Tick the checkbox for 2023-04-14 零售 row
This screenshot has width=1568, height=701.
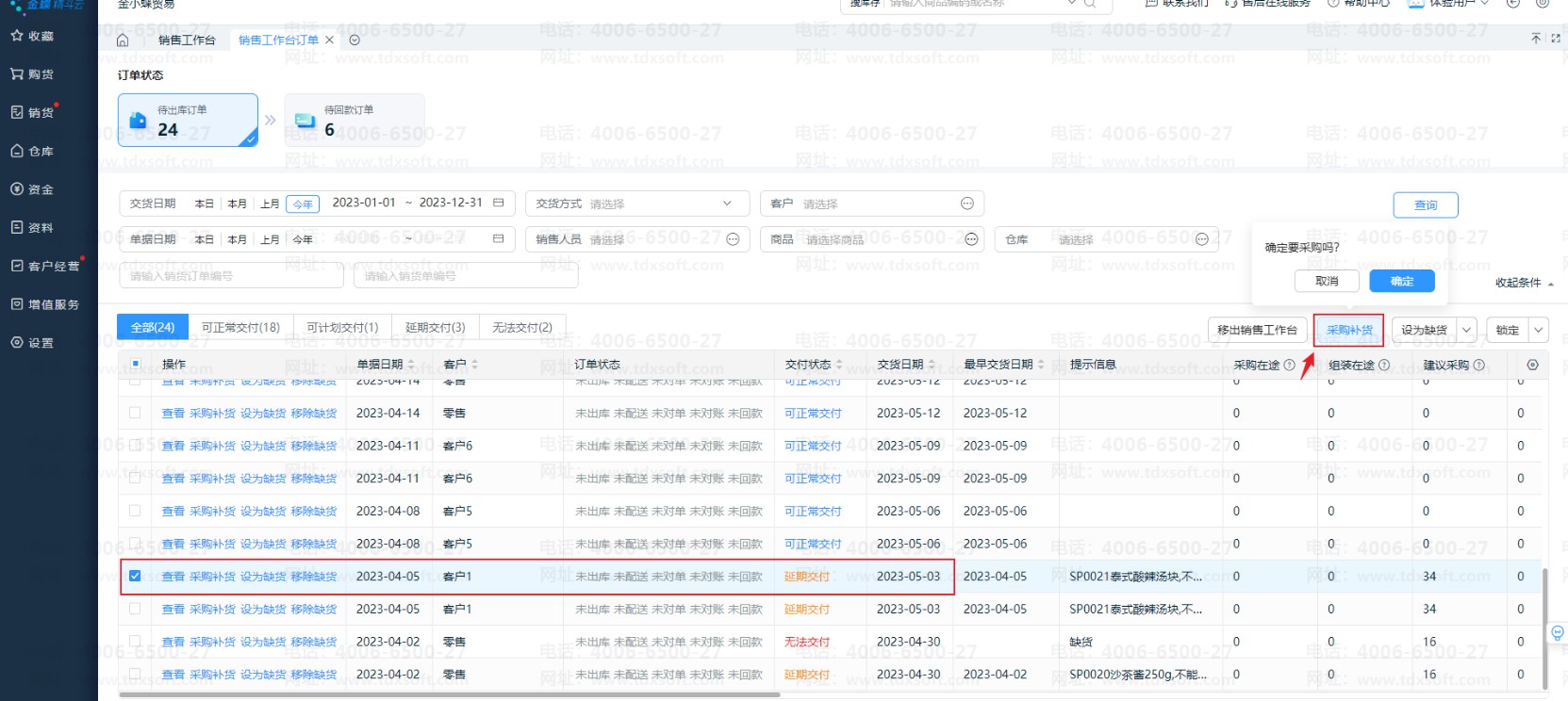[135, 413]
